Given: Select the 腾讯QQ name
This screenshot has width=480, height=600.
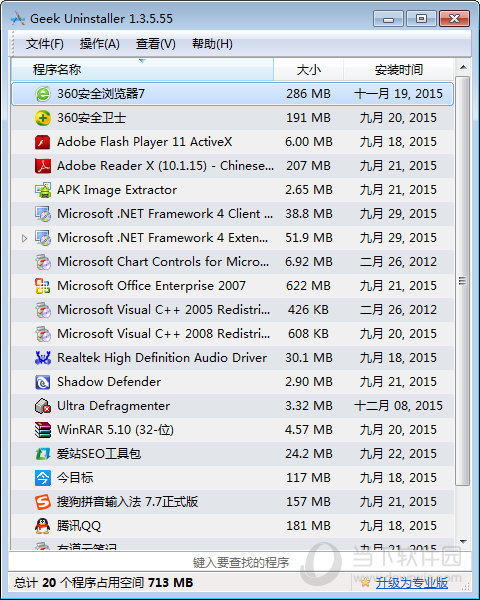Looking at the screenshot, I should point(79,526).
